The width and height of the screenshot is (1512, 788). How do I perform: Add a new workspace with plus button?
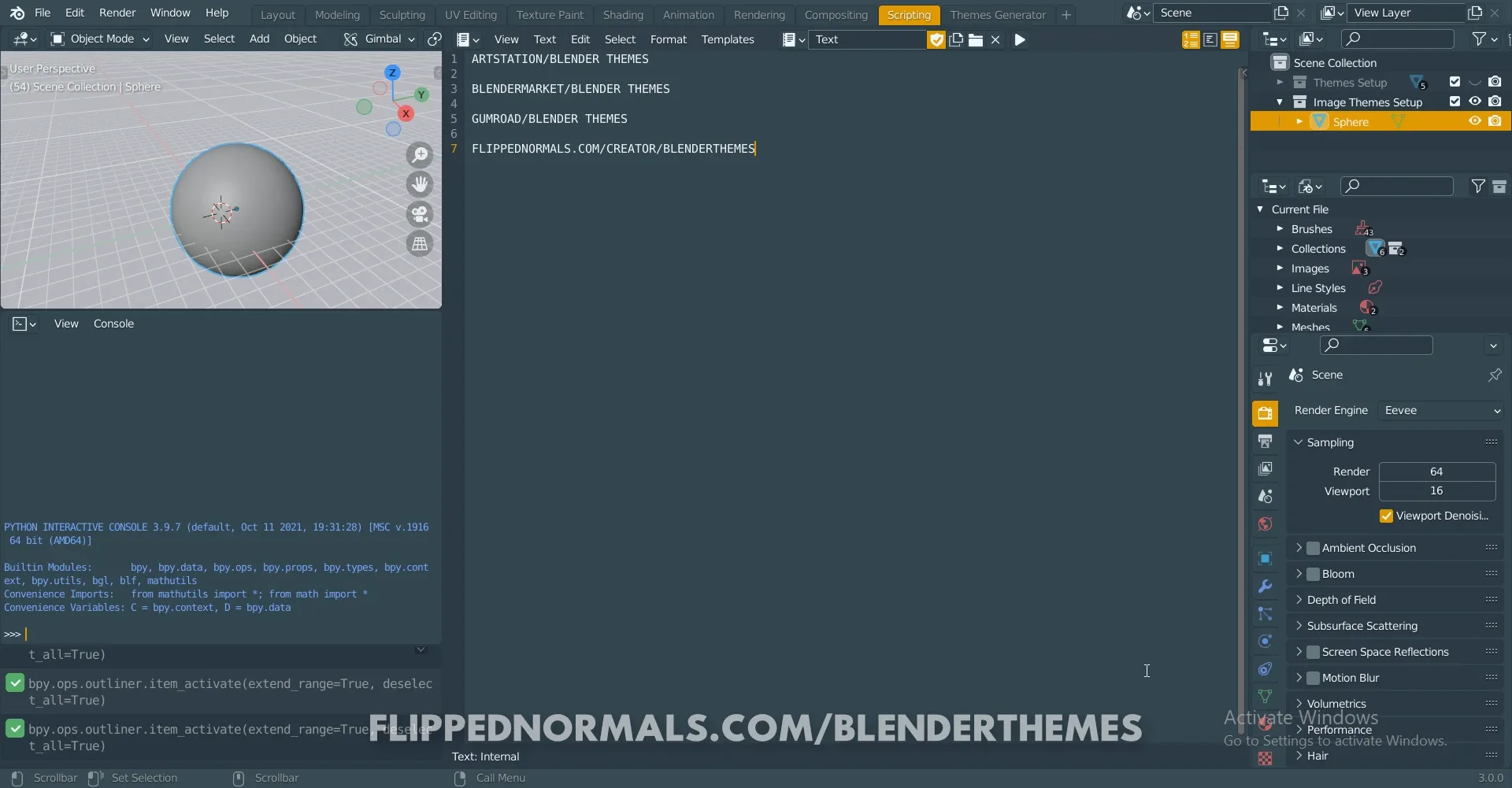(1065, 15)
